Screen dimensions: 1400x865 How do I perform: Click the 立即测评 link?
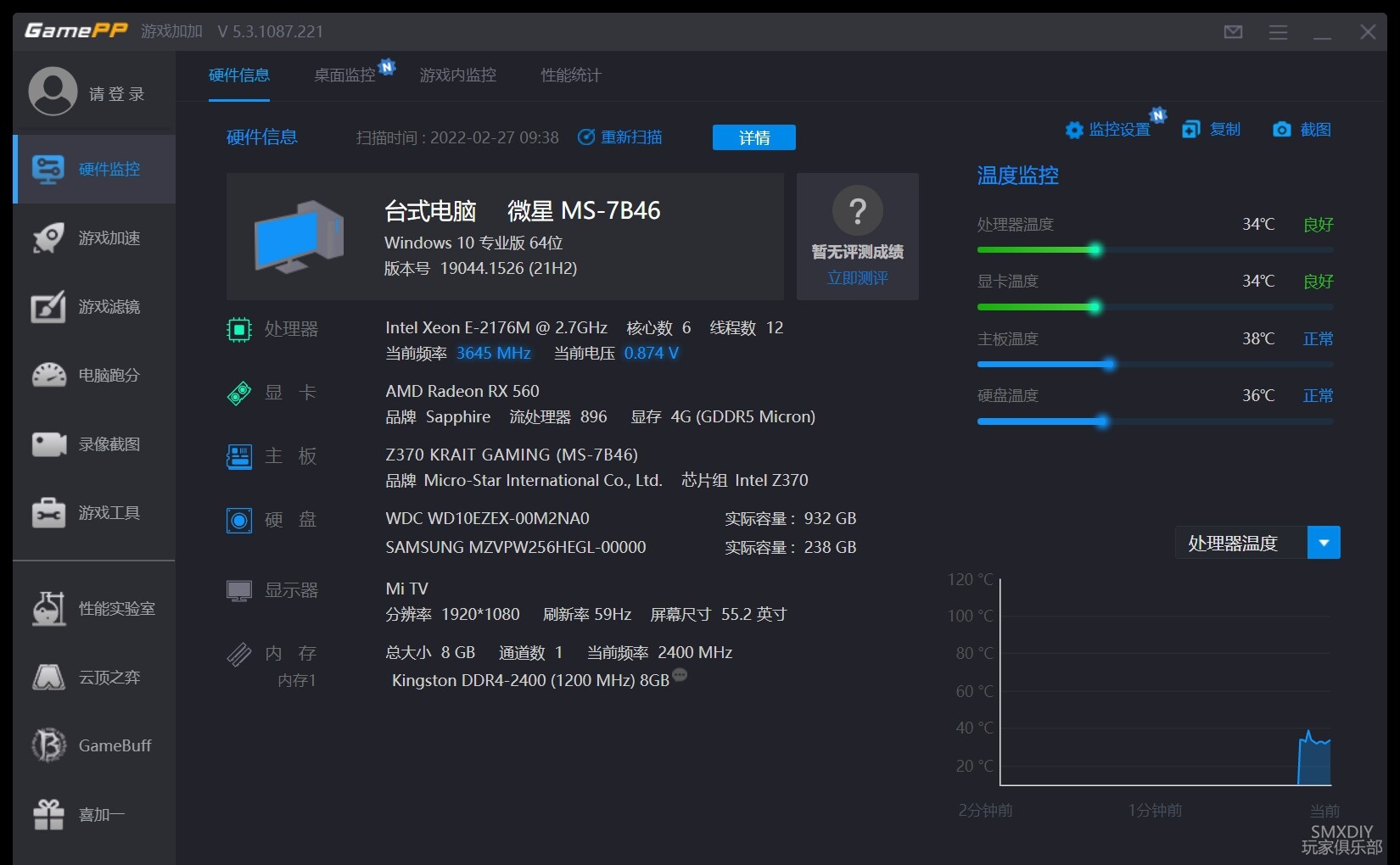point(858,278)
